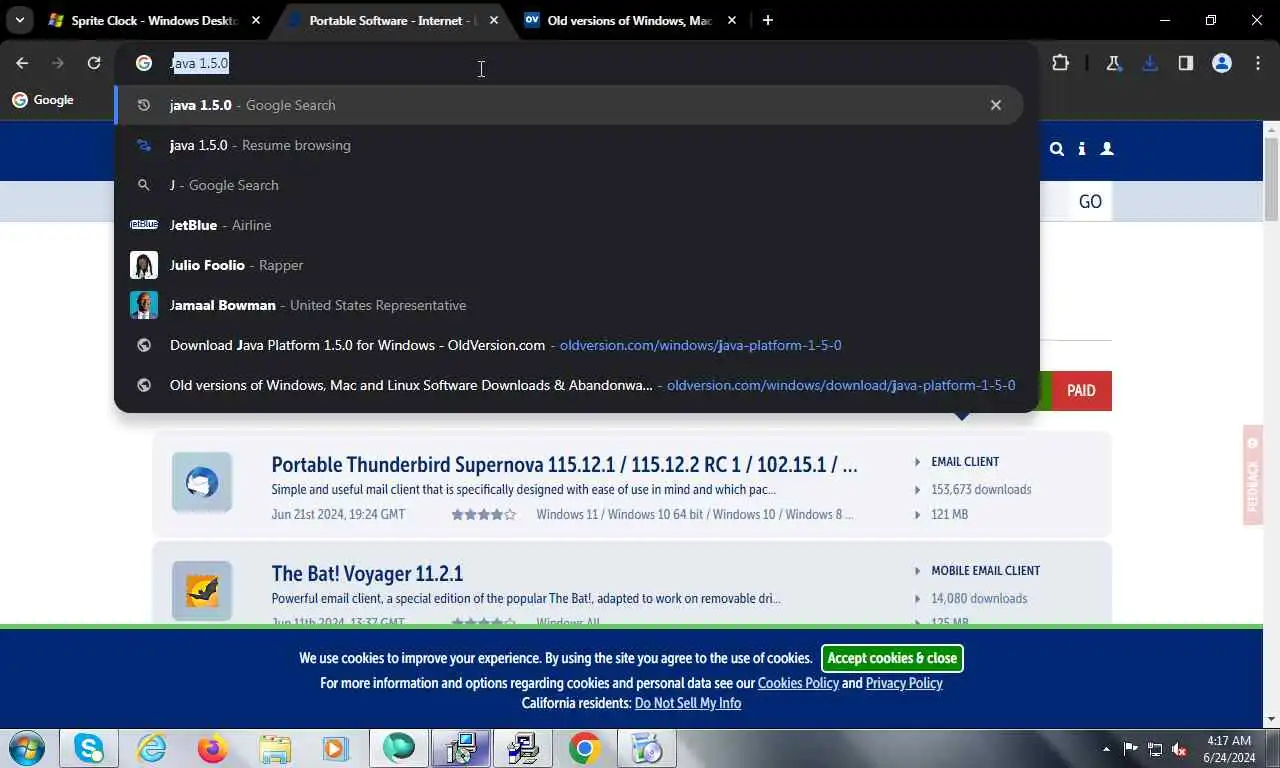This screenshot has height=768, width=1280.
Task: Click Accept cookies & close button
Action: click(892, 658)
